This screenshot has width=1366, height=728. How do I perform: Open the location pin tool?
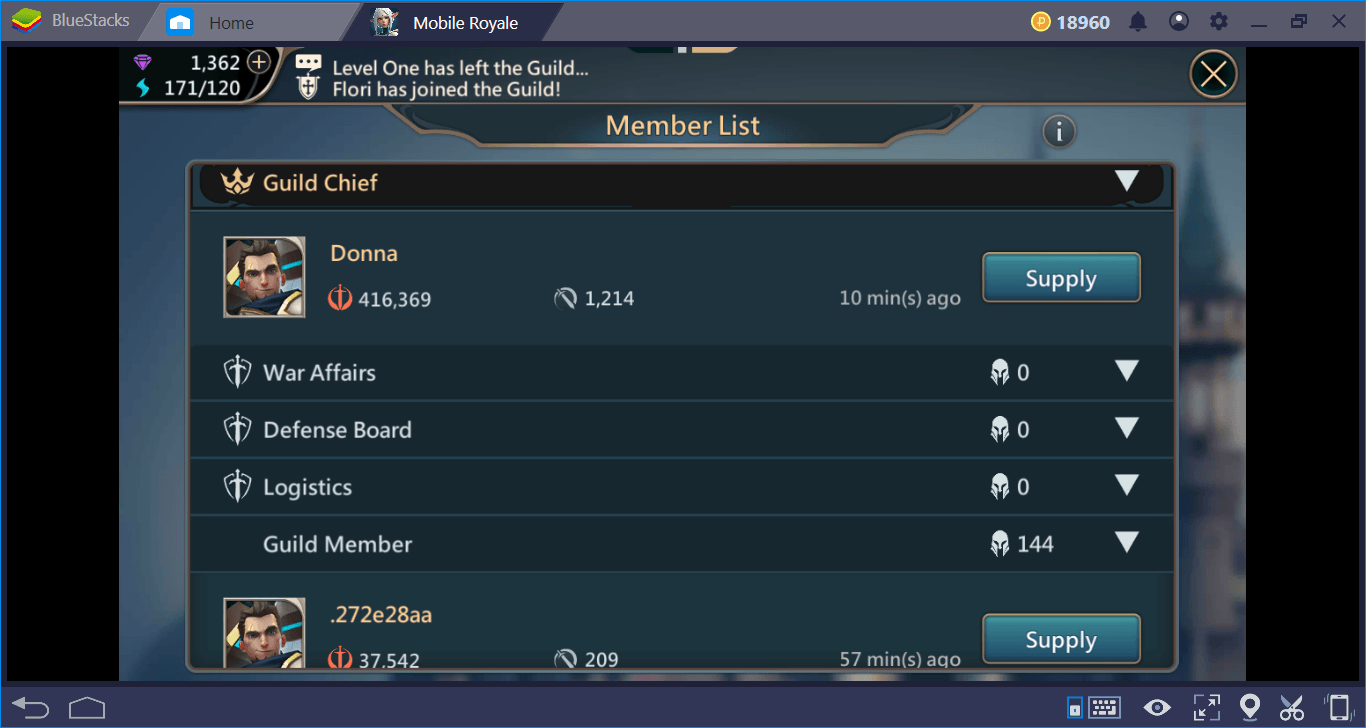point(1249,707)
